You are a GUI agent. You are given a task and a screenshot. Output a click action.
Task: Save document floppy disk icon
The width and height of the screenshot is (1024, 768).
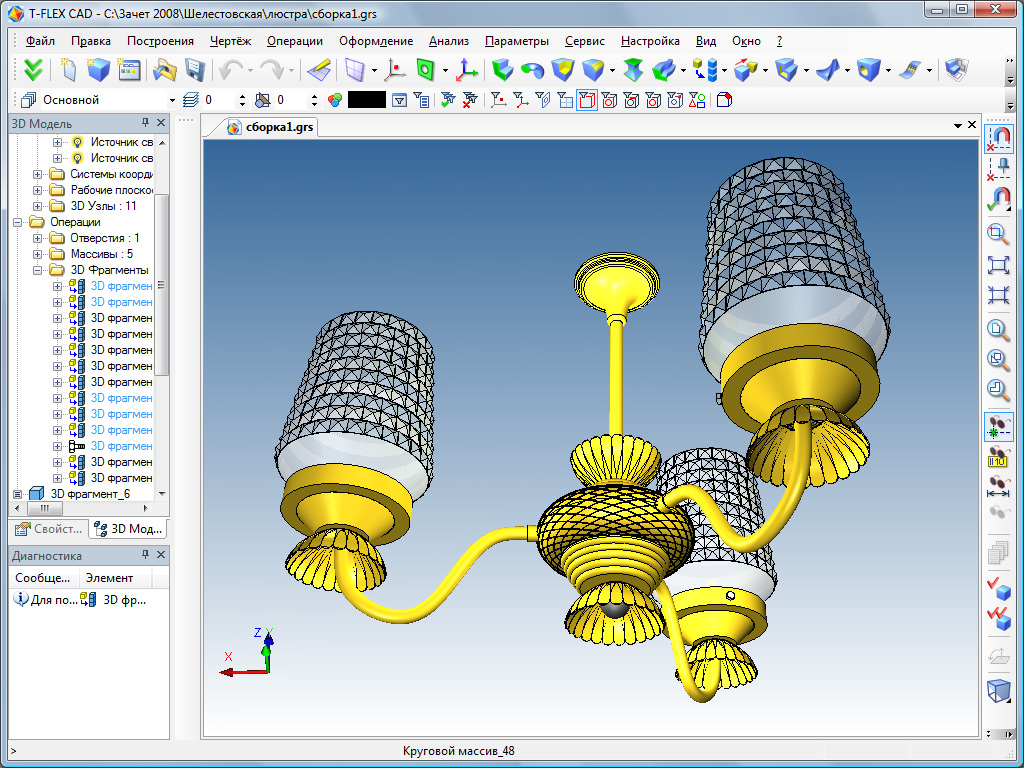195,69
